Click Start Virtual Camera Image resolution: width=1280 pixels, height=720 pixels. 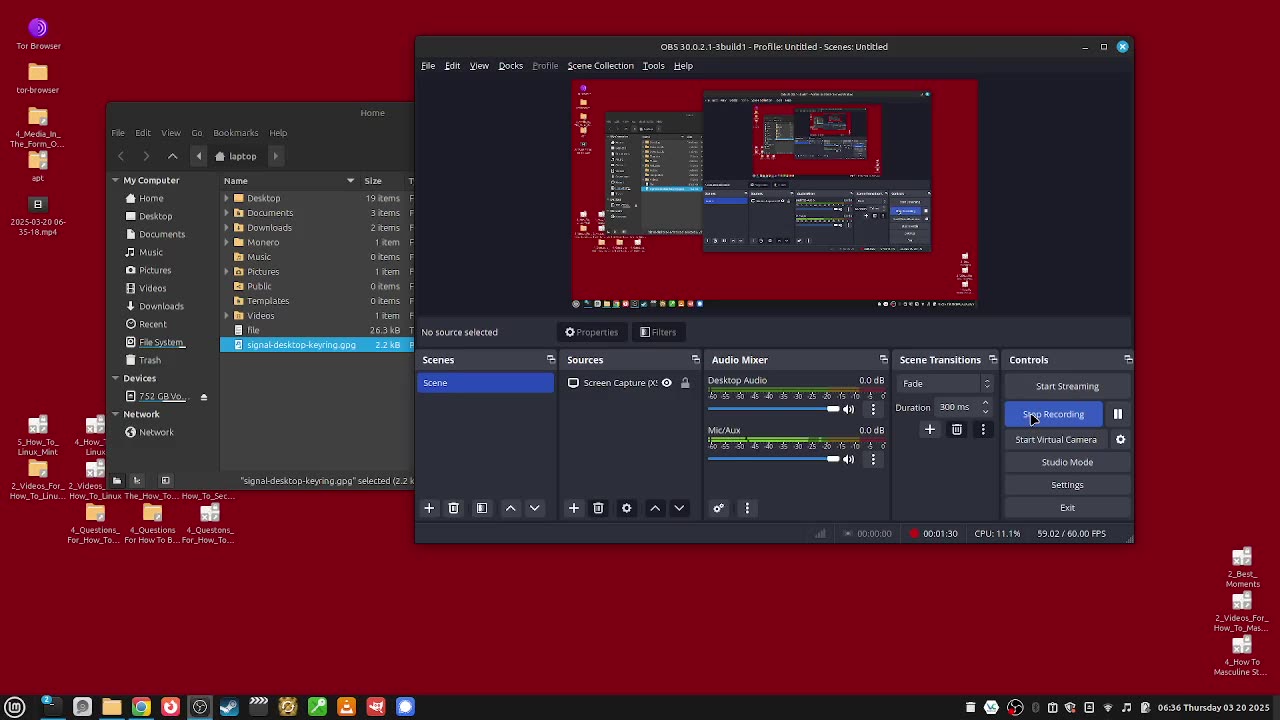(x=1056, y=440)
